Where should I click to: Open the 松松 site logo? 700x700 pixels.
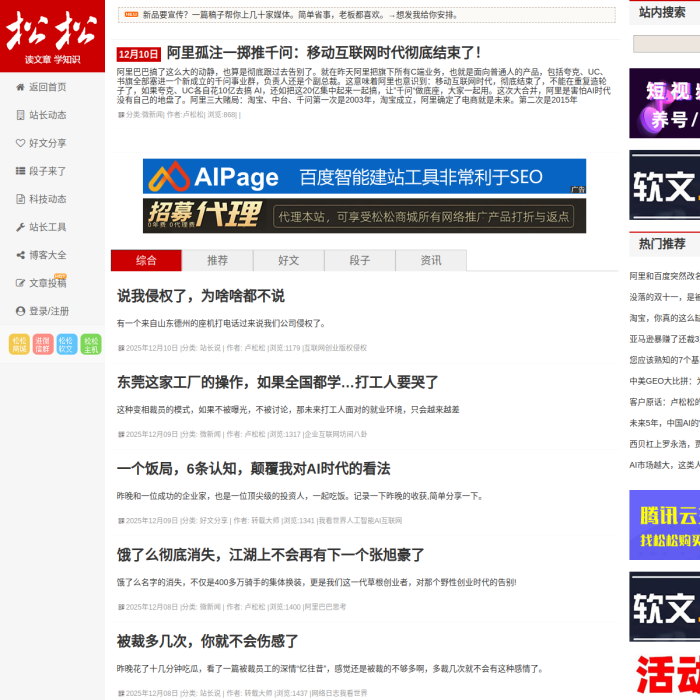pyautogui.click(x=52, y=36)
